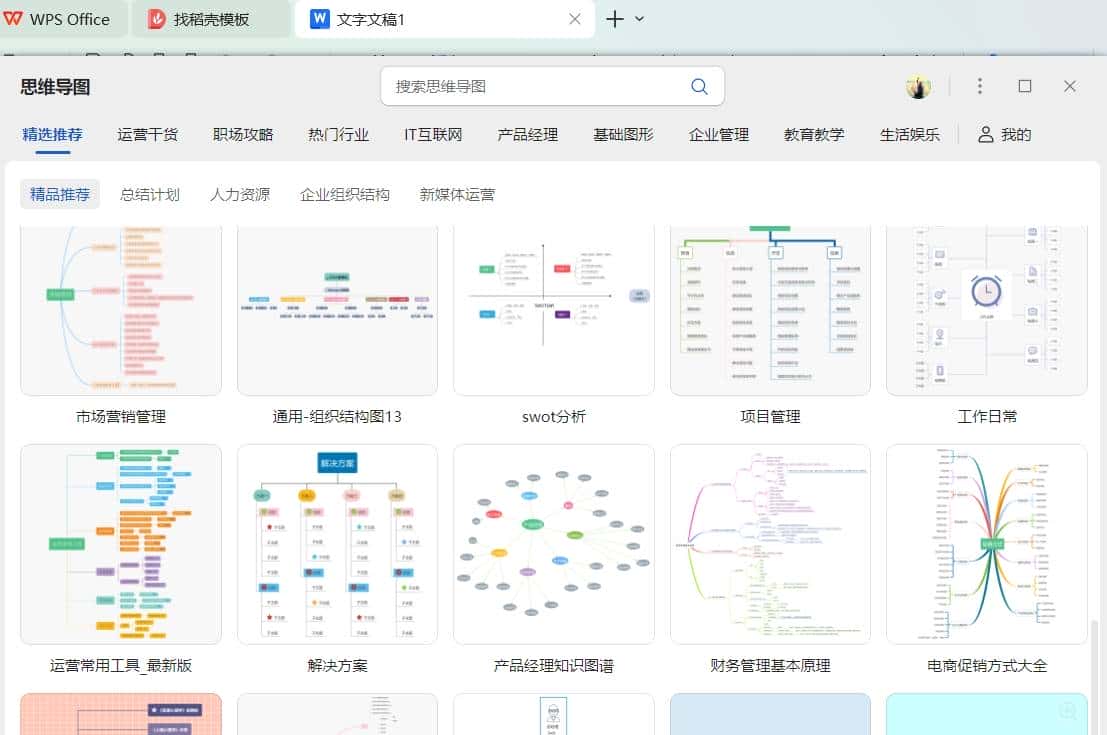The height and width of the screenshot is (735, 1107).
Task: Click the Docer icon on 找稻壳模板 tab
Action: (158, 18)
